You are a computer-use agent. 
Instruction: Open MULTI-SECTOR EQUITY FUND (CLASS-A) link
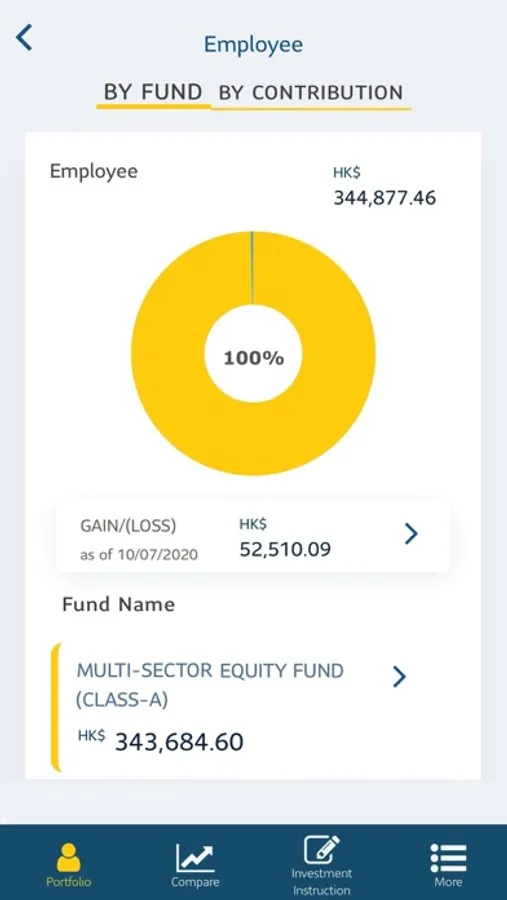tap(210, 685)
